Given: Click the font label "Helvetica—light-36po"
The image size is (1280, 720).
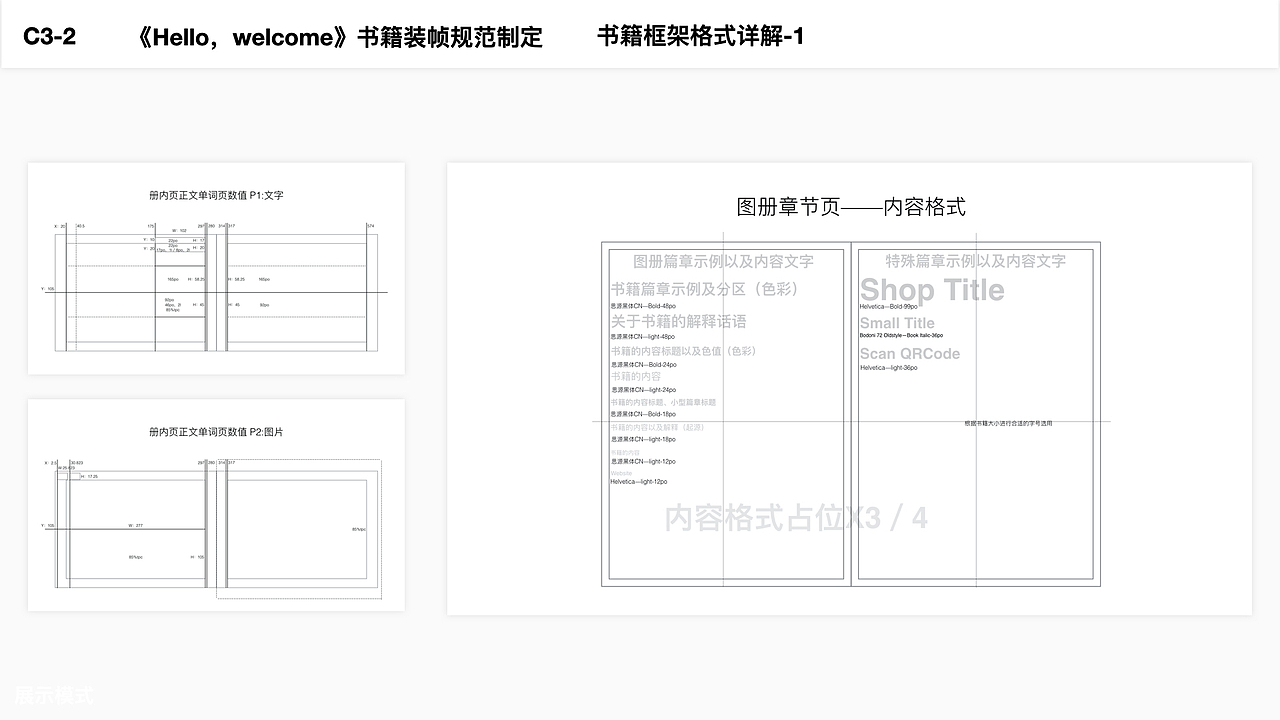Looking at the screenshot, I should [x=888, y=368].
